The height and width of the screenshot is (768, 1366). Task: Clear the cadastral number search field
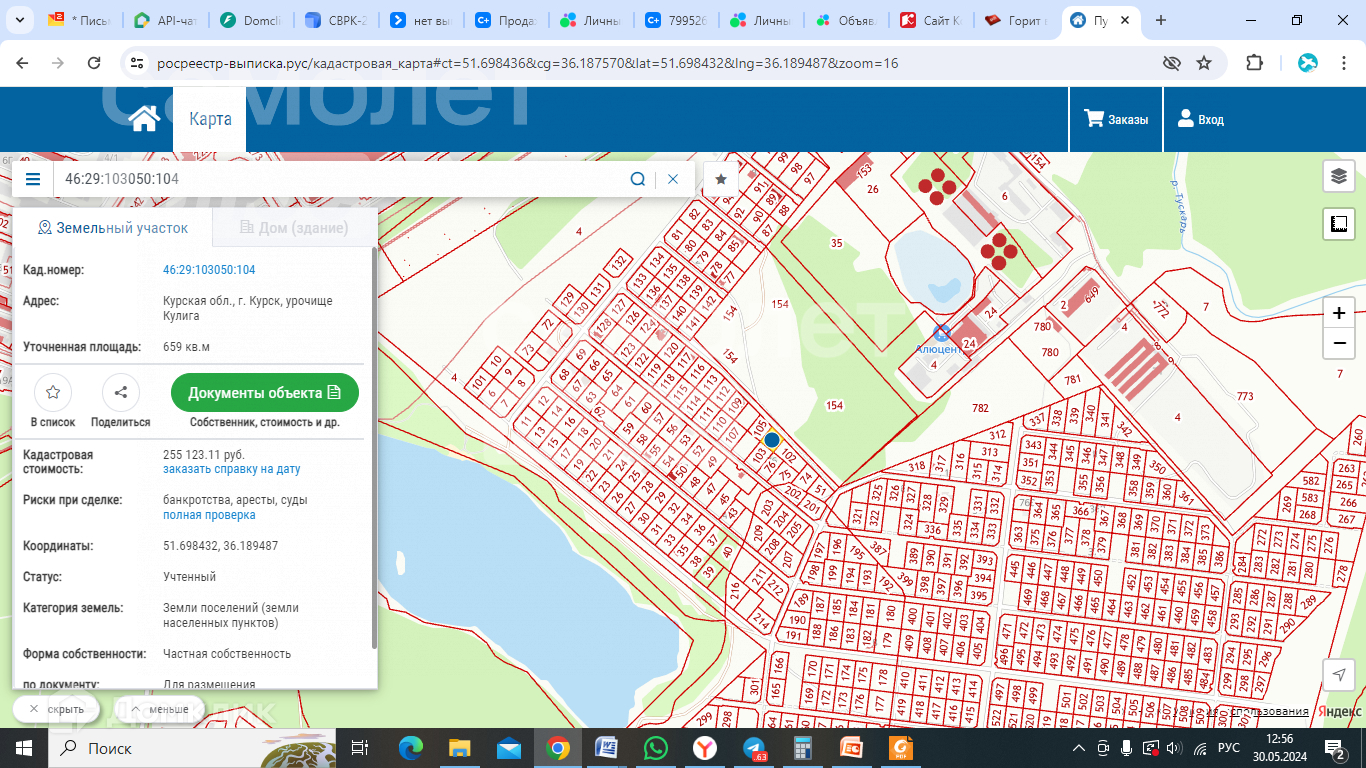673,179
